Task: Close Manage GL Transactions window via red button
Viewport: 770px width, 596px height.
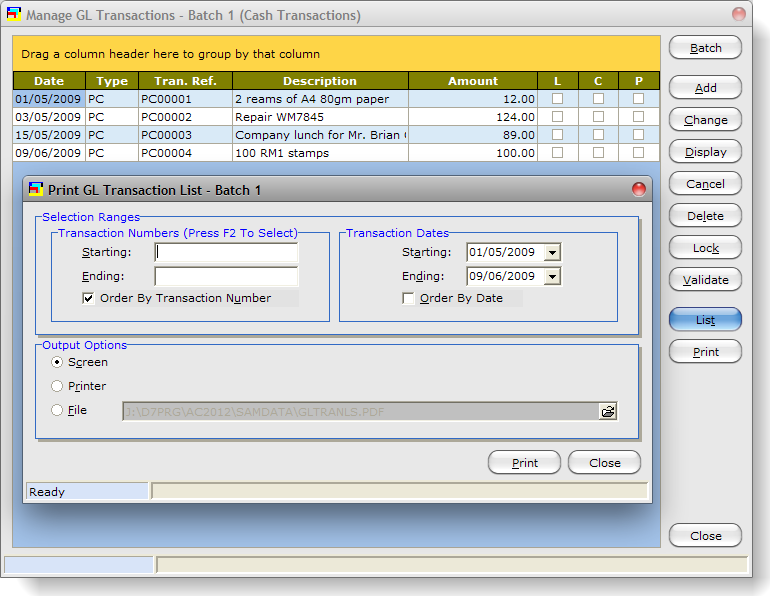Action: (739, 14)
